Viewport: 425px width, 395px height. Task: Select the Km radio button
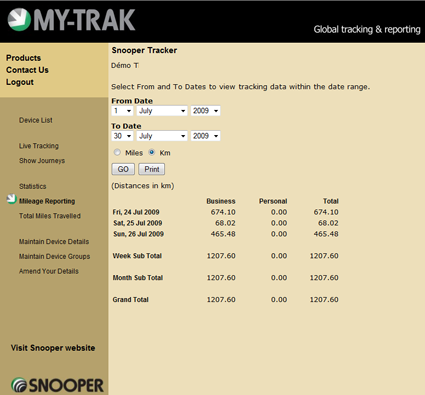(152, 152)
